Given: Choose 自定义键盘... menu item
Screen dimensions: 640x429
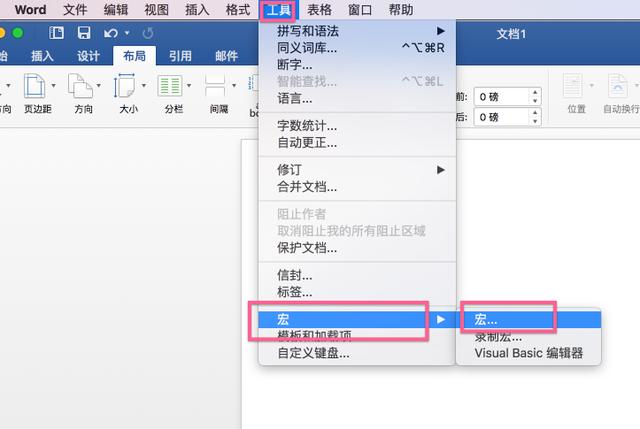Looking at the screenshot, I should coord(357,353).
